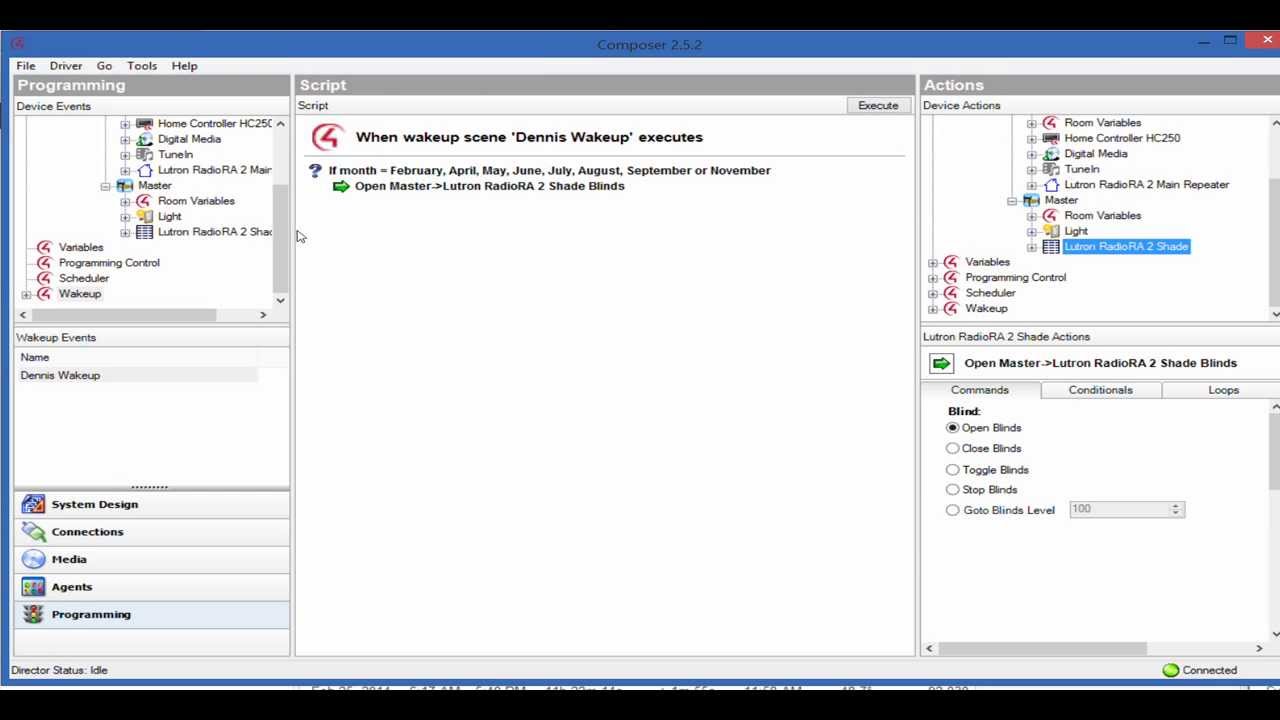
Task: Select the Open Blinds radio button
Action: (952, 428)
